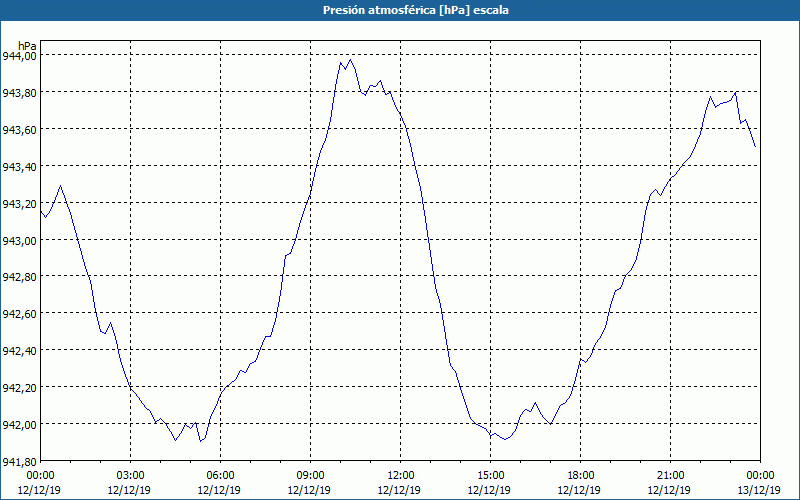Select the 941,80 y-axis label
This screenshot has height=500, width=800.
19,461
